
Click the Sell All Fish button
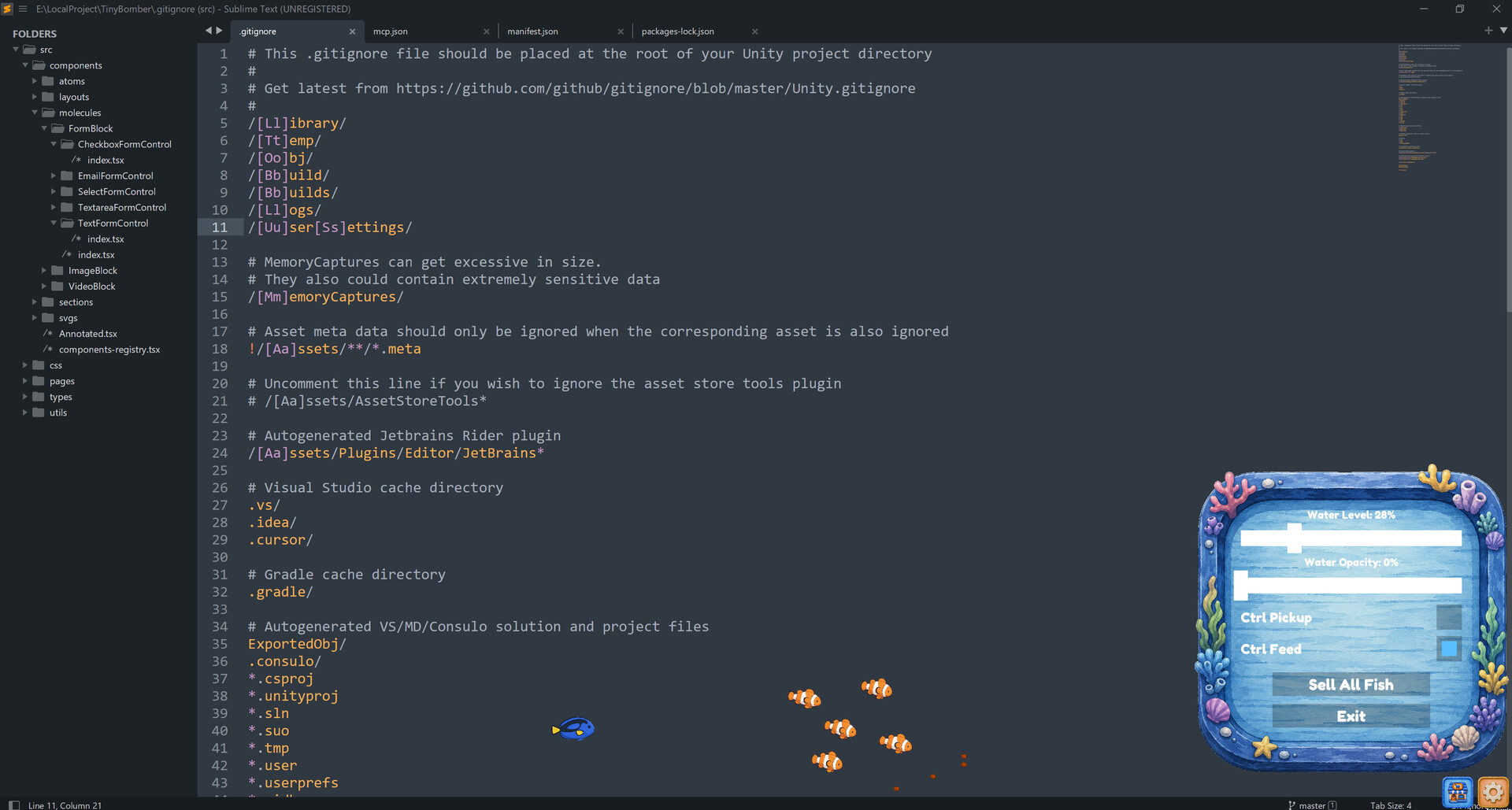click(x=1351, y=684)
